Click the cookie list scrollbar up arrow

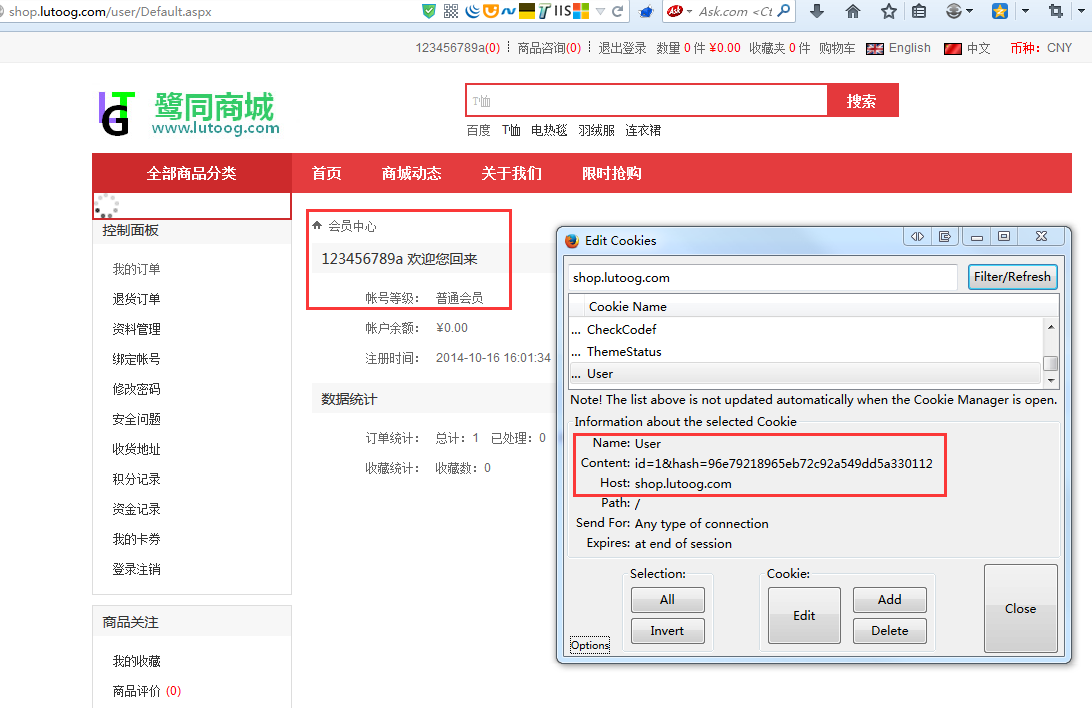point(1051,327)
